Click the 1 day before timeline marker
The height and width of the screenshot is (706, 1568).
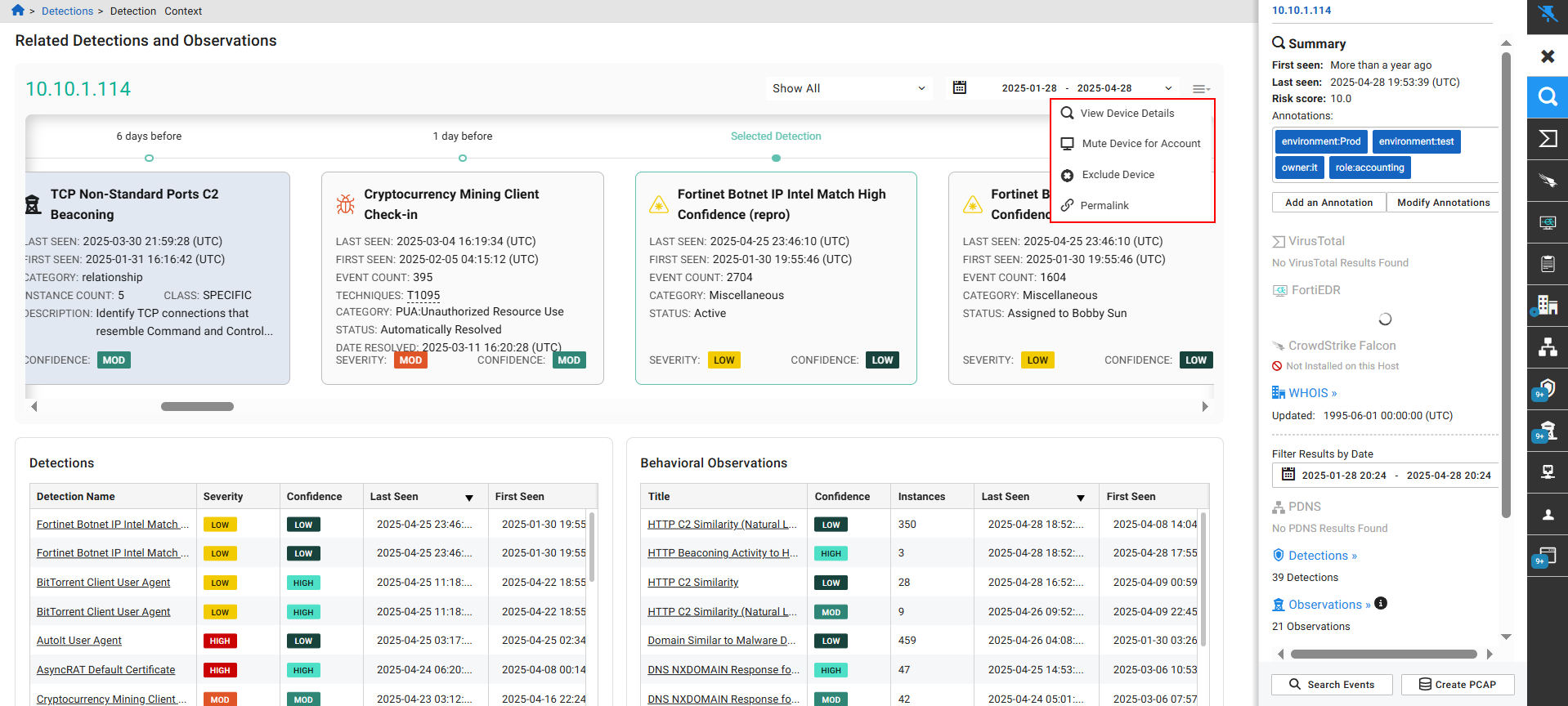pos(463,158)
